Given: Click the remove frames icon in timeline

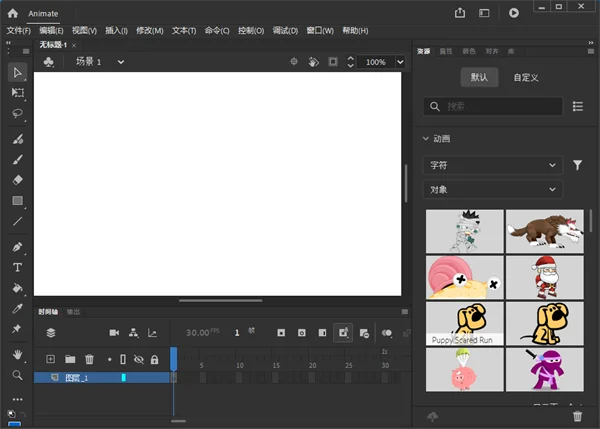Looking at the screenshot, I should (x=364, y=333).
